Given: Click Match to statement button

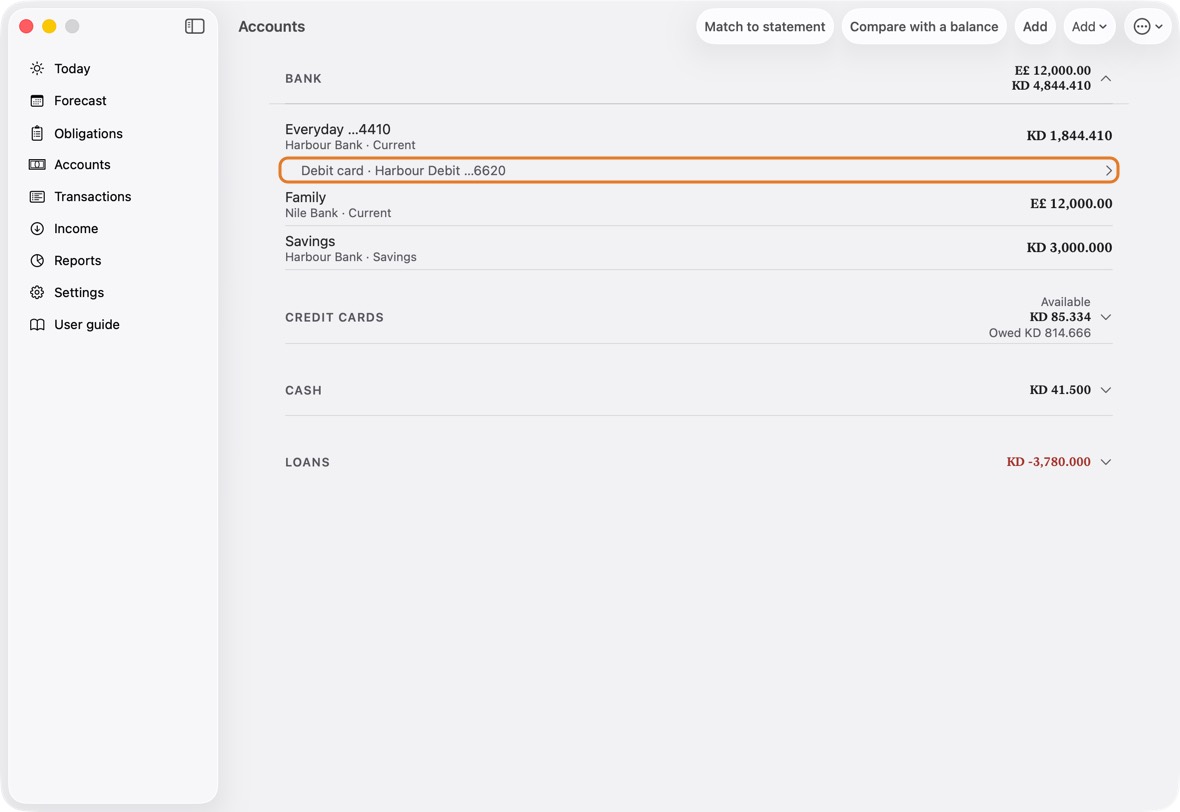Looking at the screenshot, I should 765,26.
